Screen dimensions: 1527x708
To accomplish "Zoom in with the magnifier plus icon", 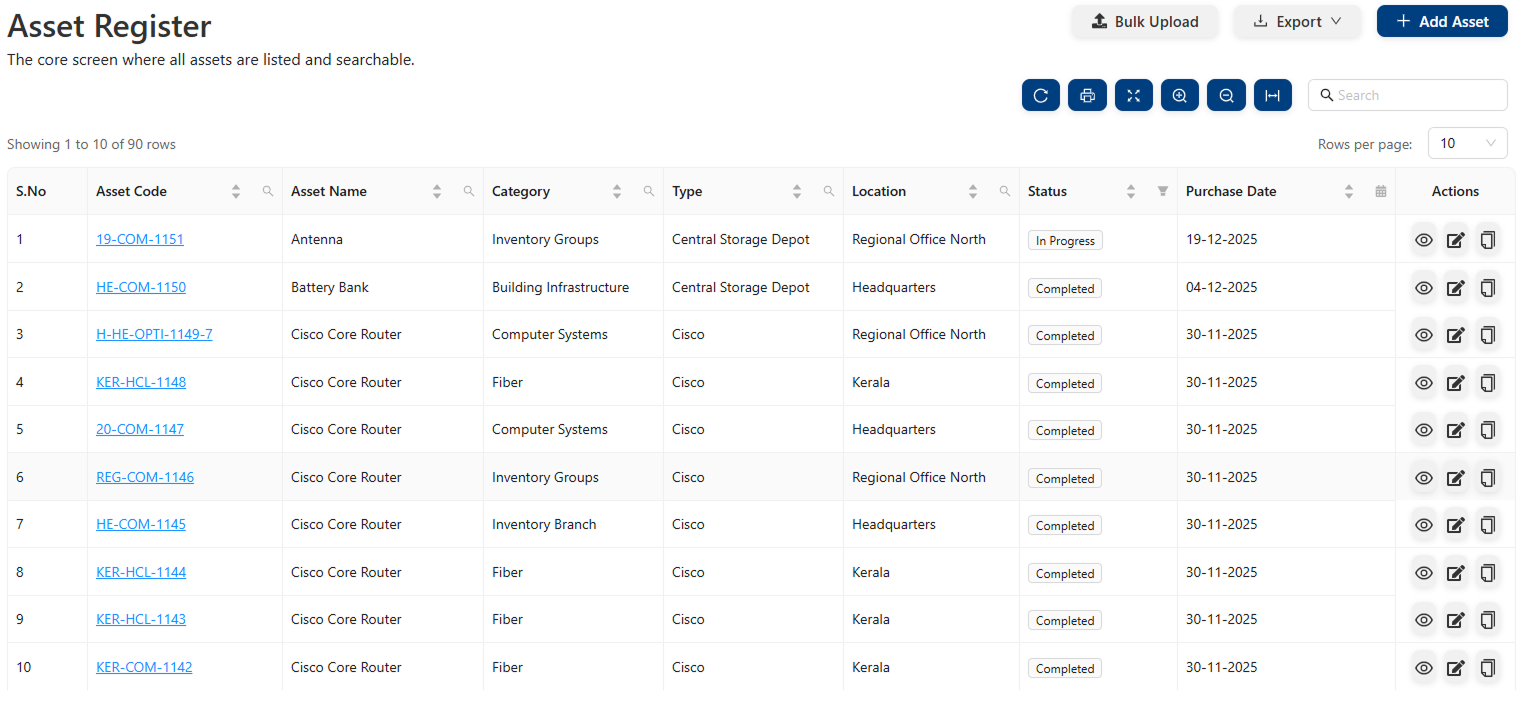I will (1180, 96).
